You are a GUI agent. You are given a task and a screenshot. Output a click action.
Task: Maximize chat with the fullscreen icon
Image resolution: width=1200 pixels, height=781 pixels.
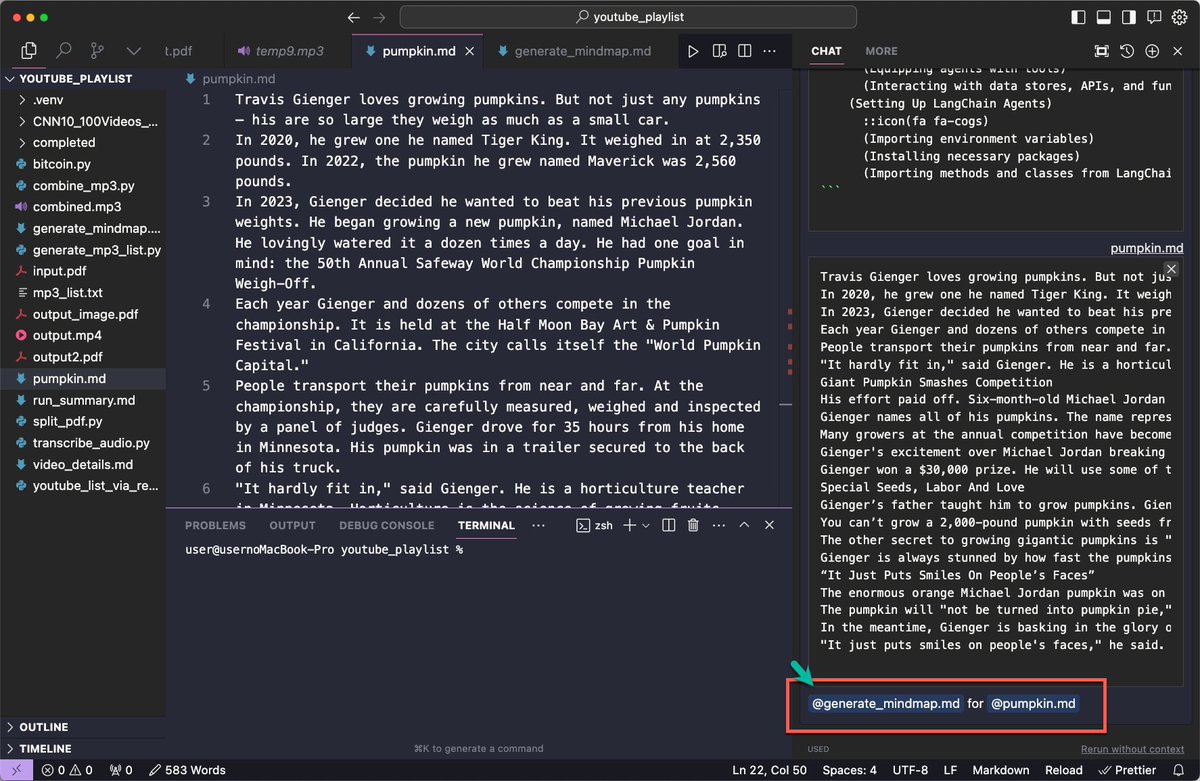(x=1101, y=51)
